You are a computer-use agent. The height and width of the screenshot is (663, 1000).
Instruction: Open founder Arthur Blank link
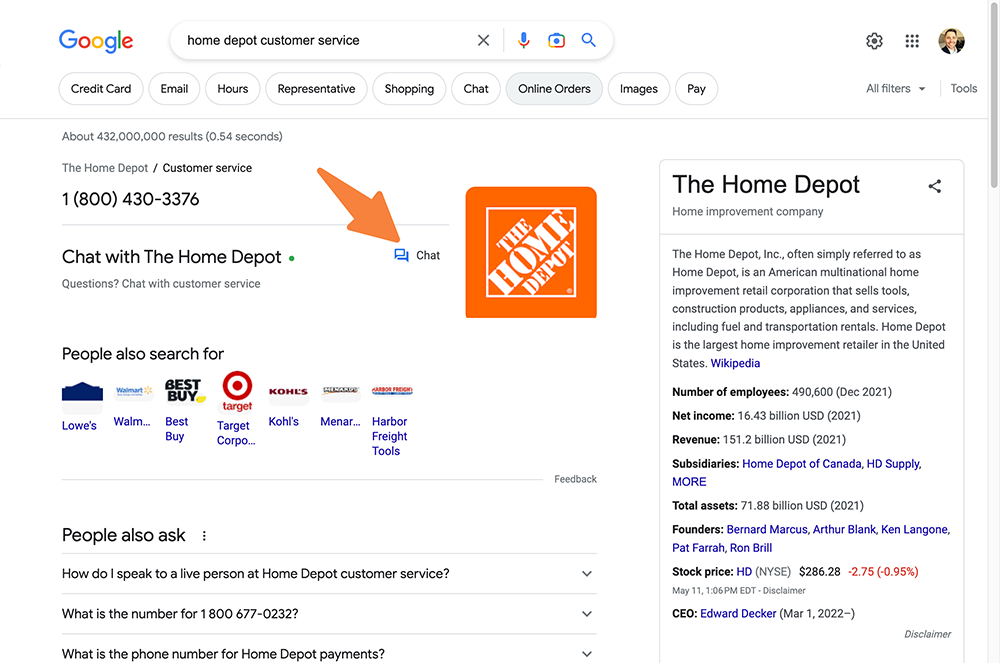click(844, 530)
